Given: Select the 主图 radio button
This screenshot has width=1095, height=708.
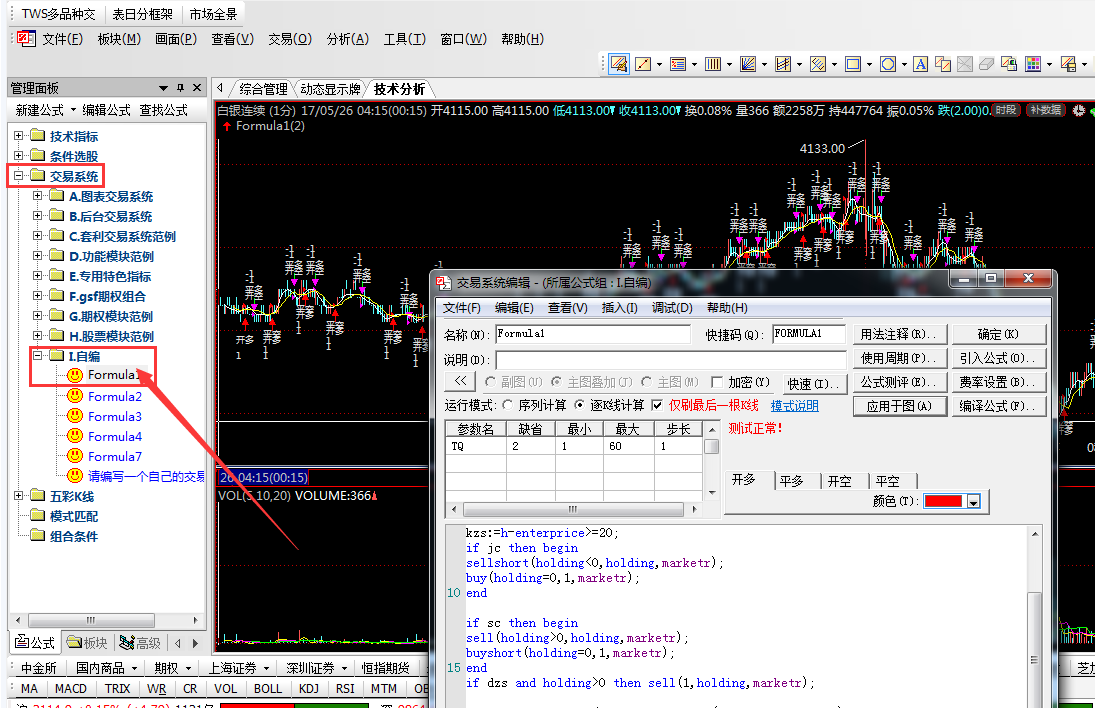Looking at the screenshot, I should tap(646, 382).
